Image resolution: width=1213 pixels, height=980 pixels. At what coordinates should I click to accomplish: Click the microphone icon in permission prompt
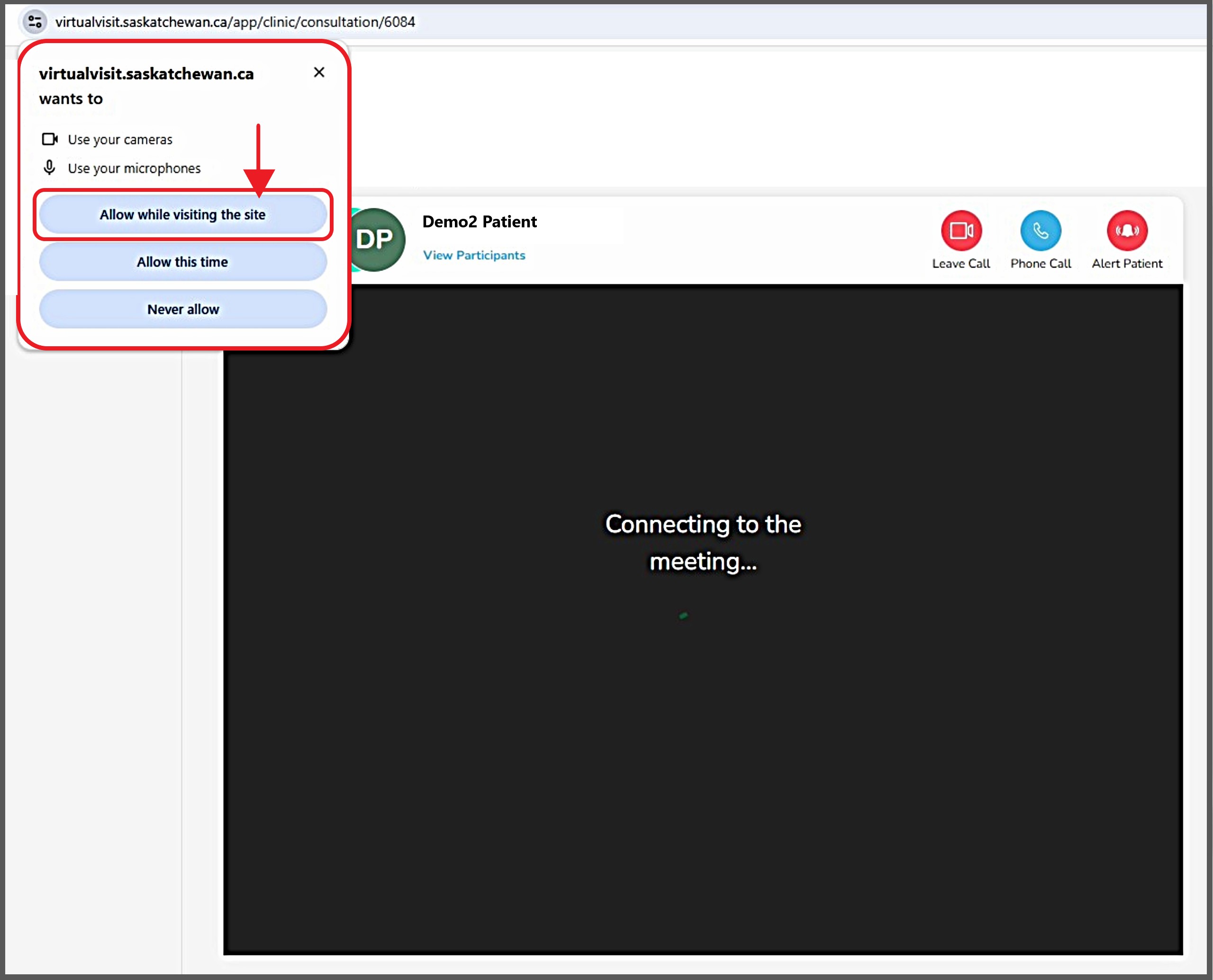50,168
